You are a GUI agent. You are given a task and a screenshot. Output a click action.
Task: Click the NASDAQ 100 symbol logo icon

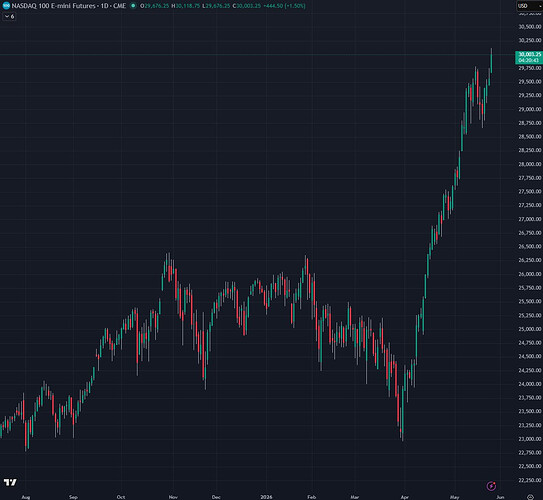[6, 6]
